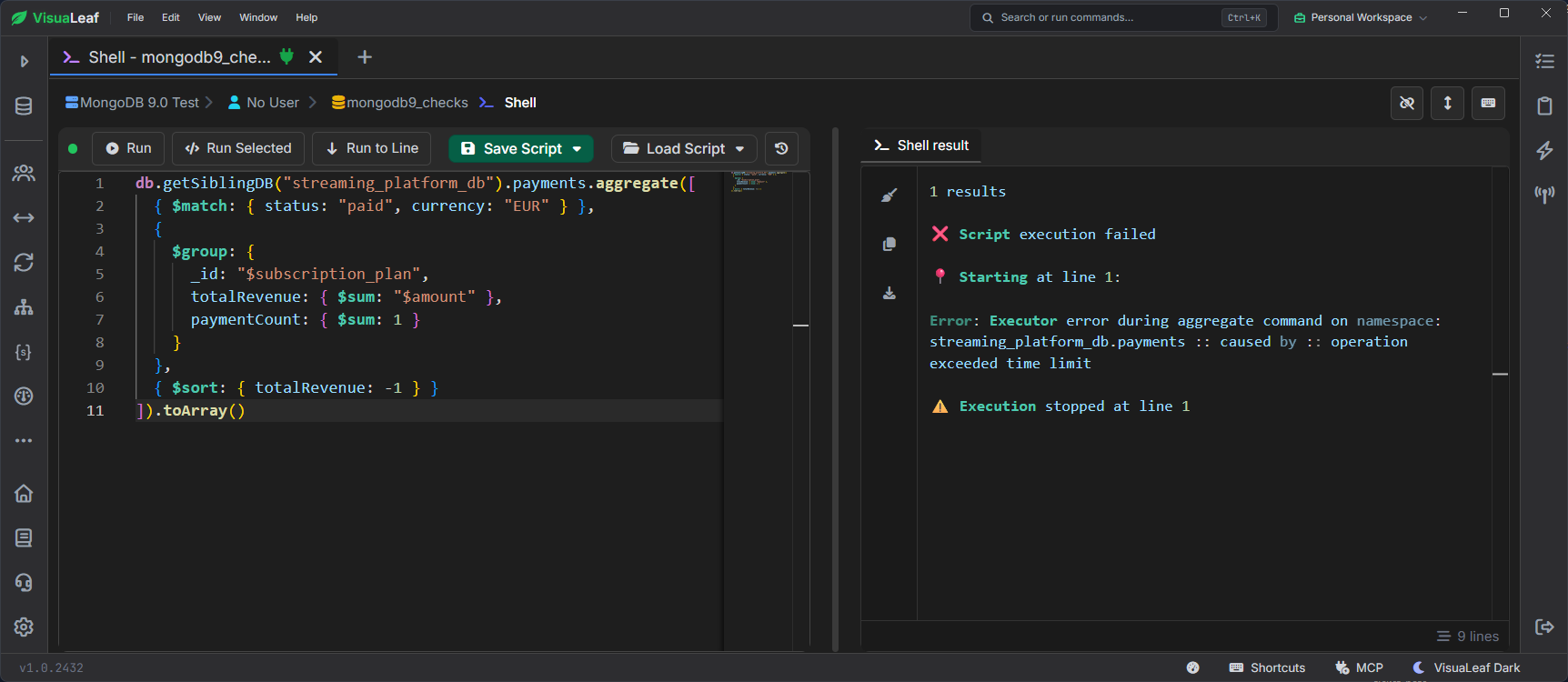The height and width of the screenshot is (682, 1568).
Task: Open the support headset sidebar icon
Action: (24, 583)
